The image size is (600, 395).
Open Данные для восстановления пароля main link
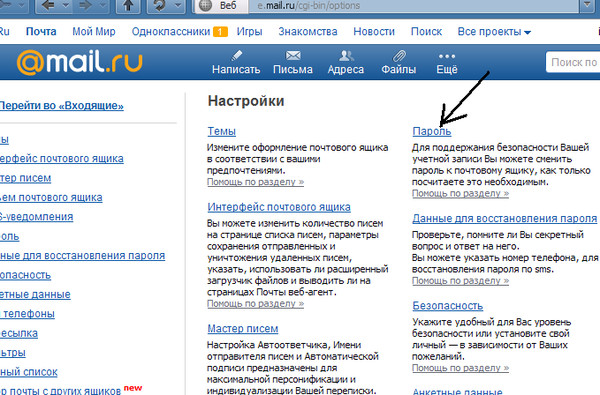click(505, 219)
